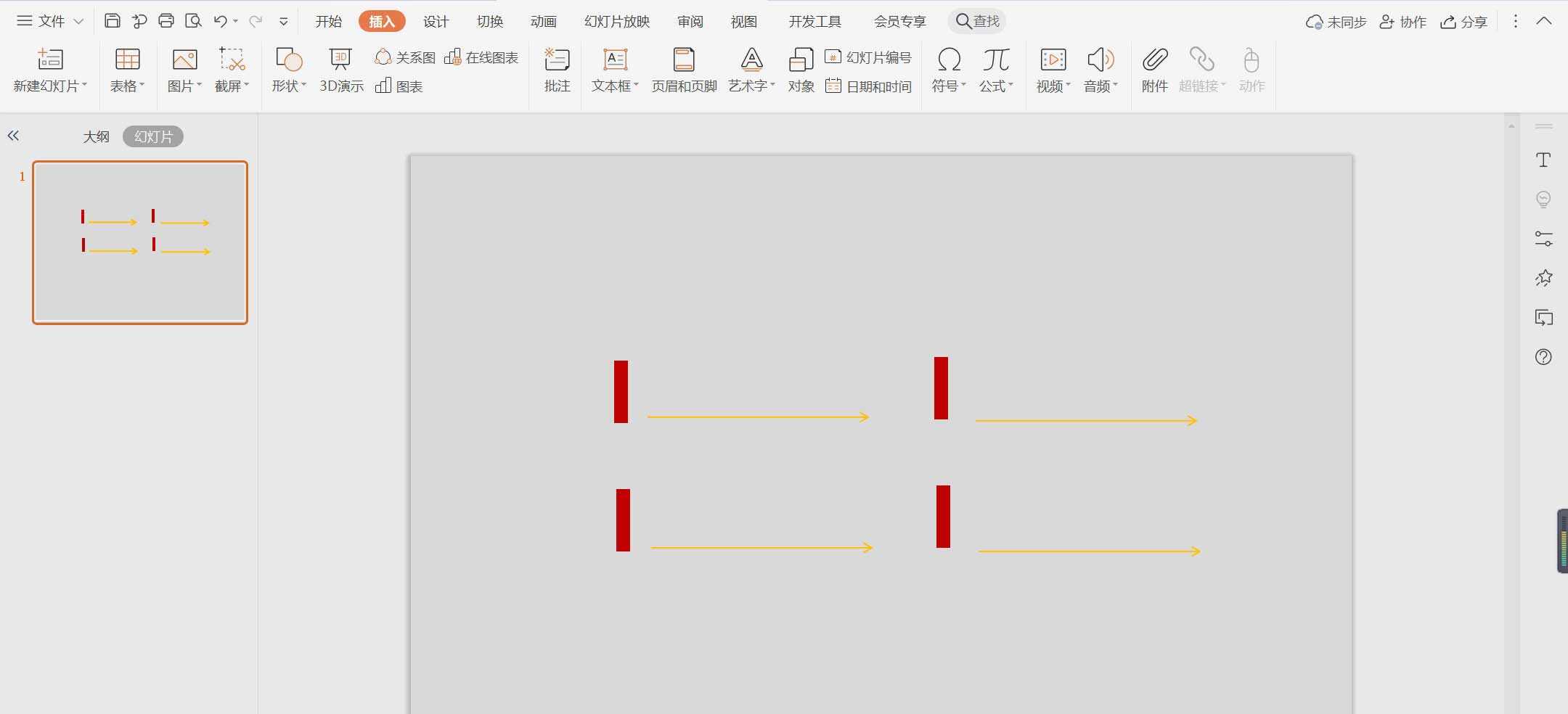Switch to the 设计 tab
Image resolution: width=1568 pixels, height=714 pixels.
pyautogui.click(x=436, y=22)
